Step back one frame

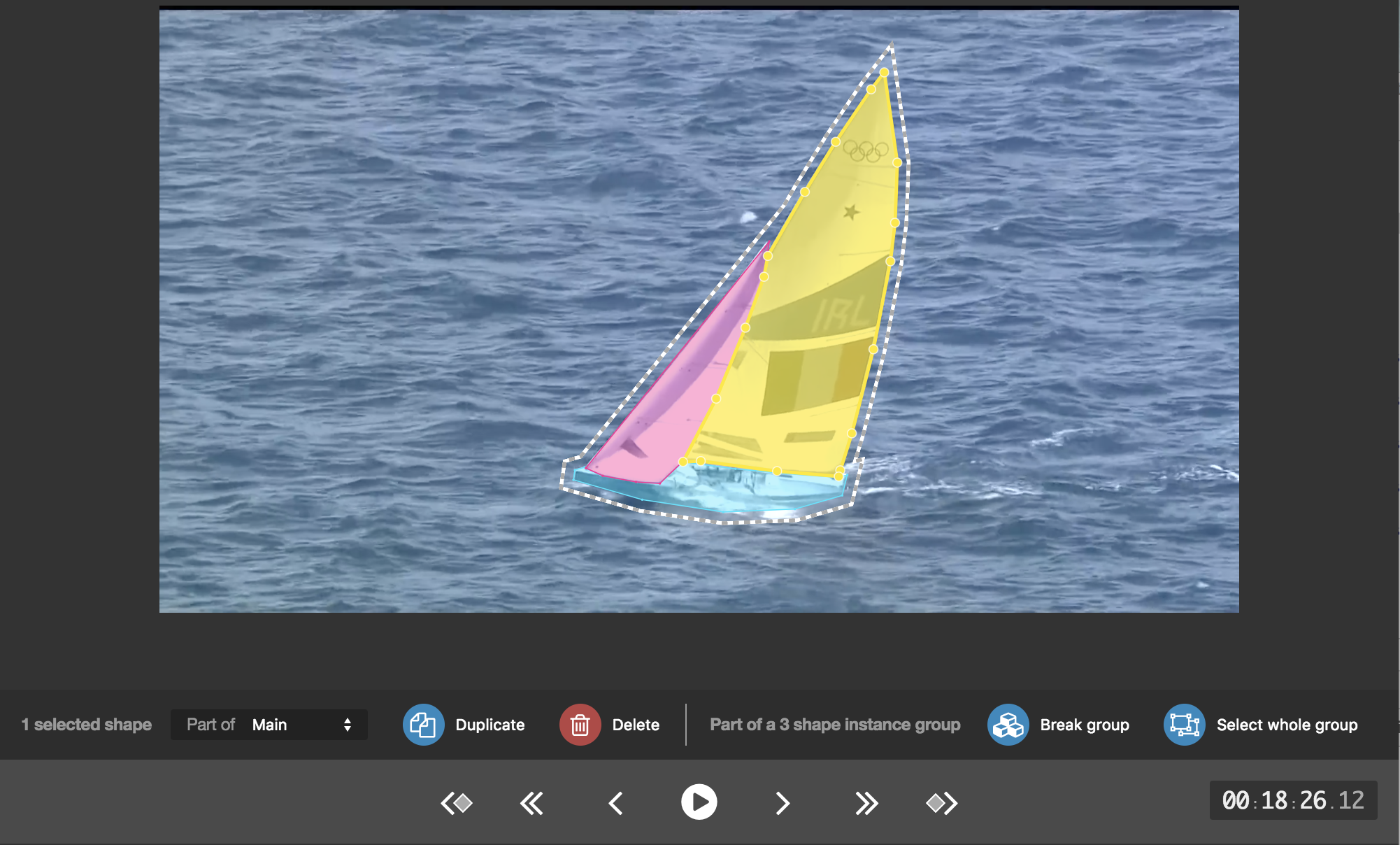[x=615, y=803]
